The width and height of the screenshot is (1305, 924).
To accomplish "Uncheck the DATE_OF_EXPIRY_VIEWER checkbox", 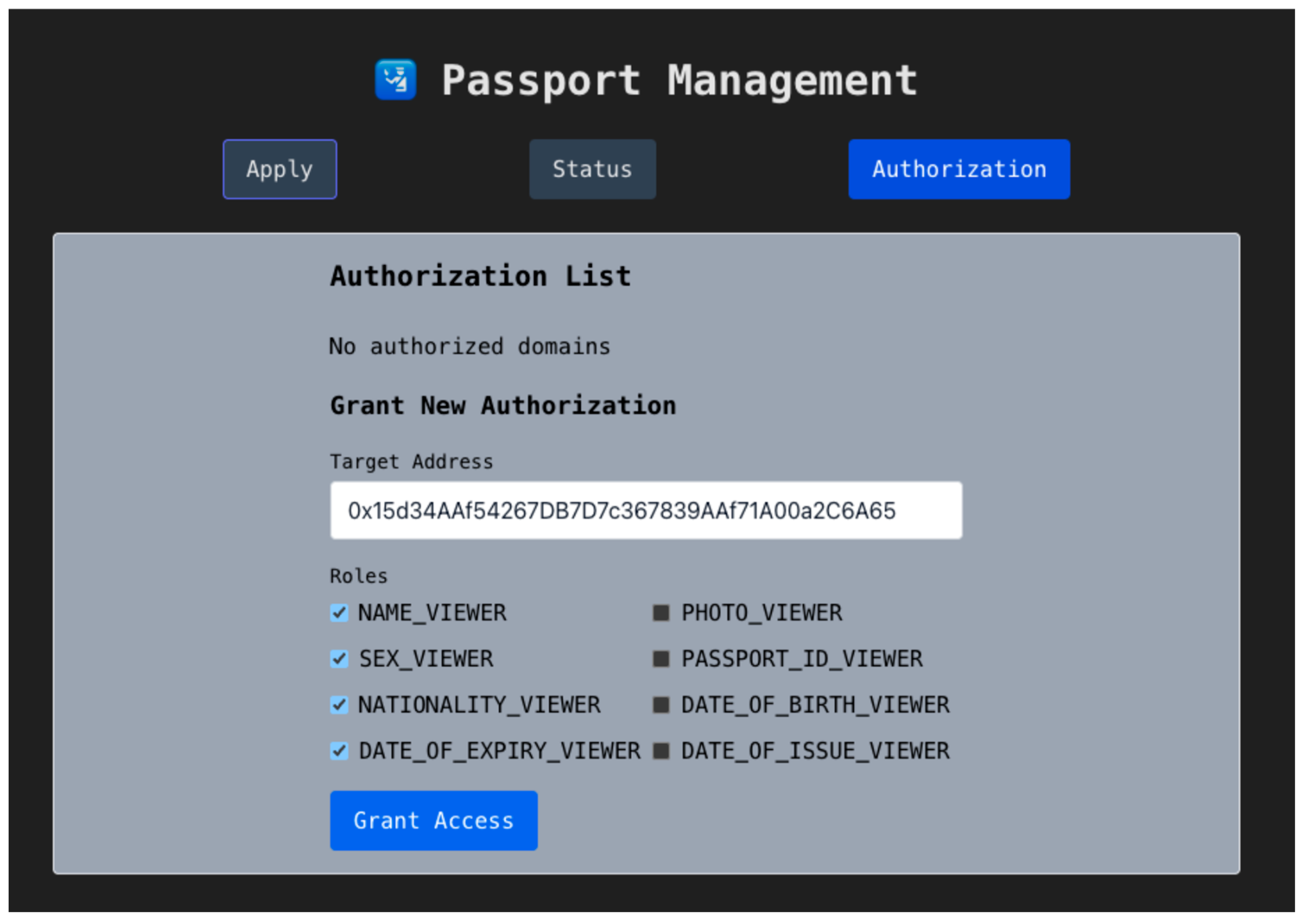I will (x=339, y=751).
